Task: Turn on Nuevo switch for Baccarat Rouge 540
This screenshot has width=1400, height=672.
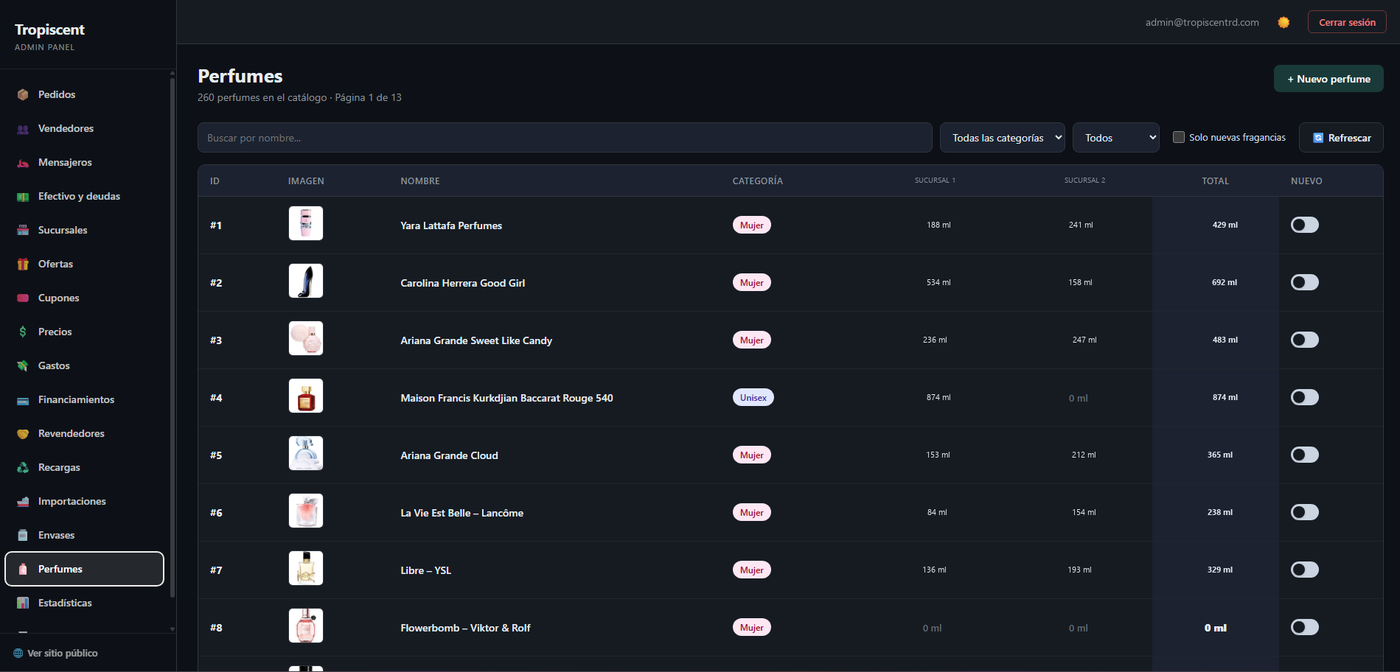Action: [x=1305, y=398]
